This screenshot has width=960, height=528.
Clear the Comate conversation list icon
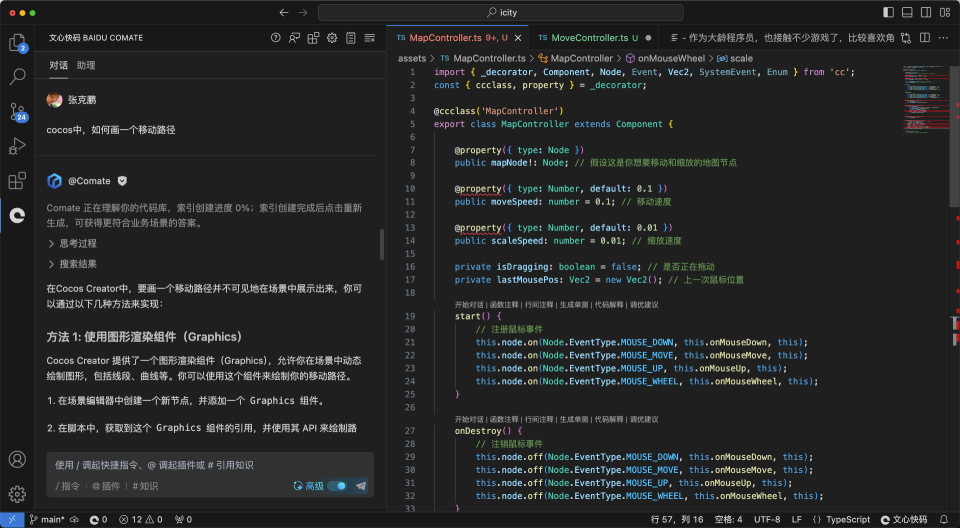[x=369, y=38]
